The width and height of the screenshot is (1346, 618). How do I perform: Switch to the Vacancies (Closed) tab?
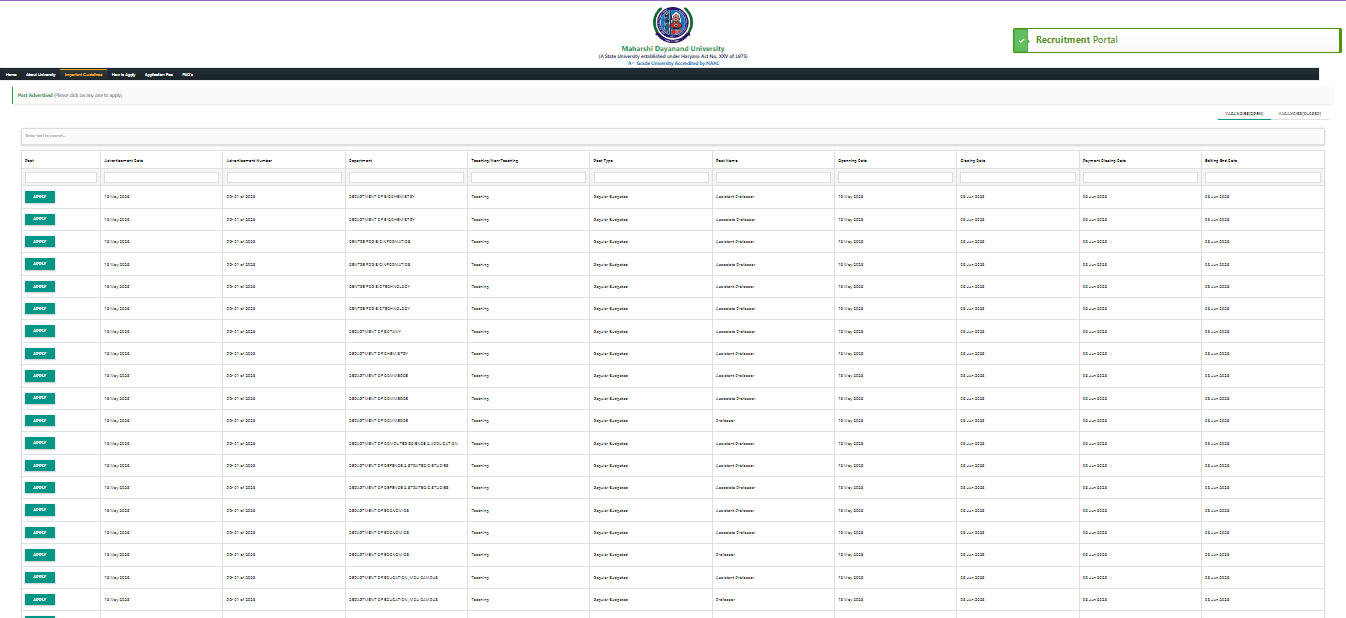[x=1300, y=114]
